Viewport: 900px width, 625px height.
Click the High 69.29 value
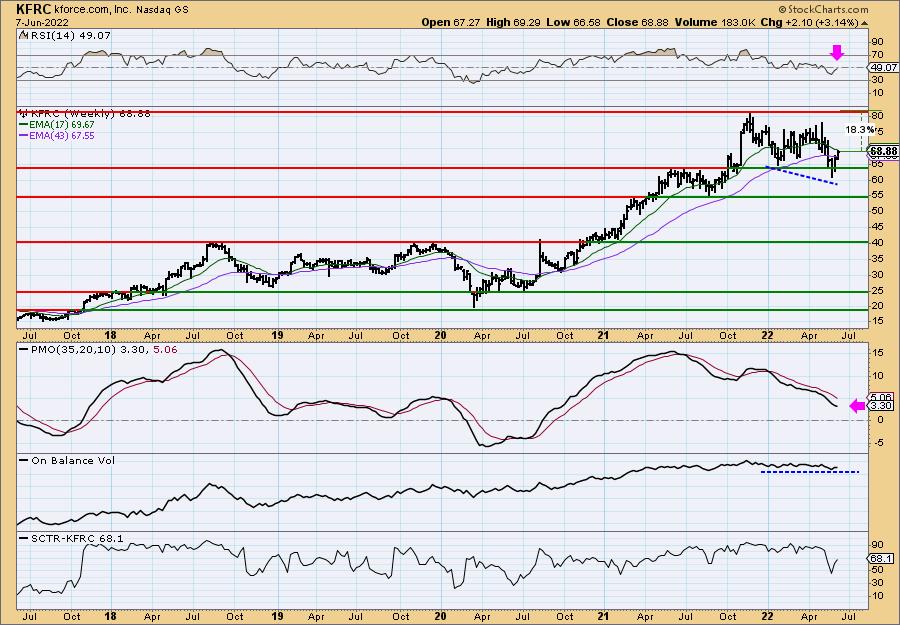[x=514, y=22]
